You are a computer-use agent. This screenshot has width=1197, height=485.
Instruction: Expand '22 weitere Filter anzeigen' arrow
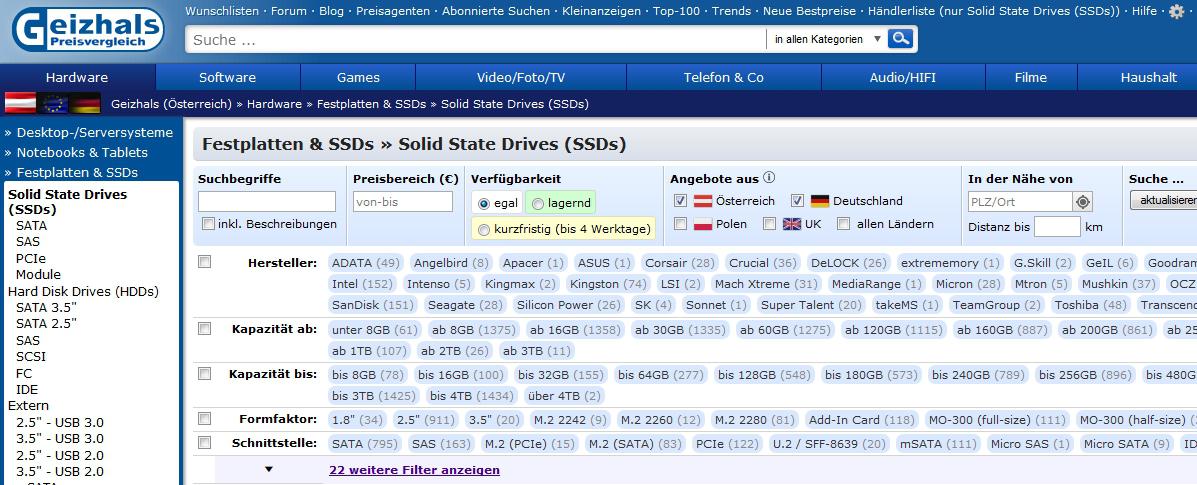269,469
